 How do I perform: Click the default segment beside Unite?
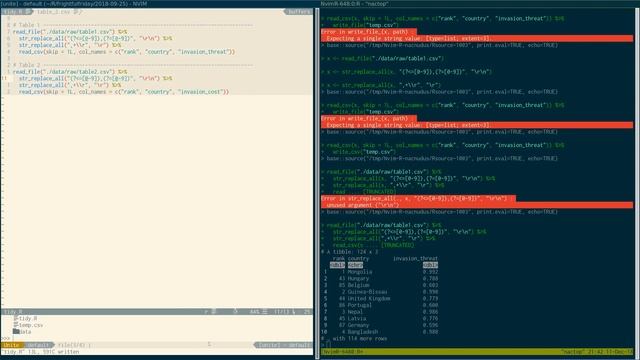pyautogui.click(x=38, y=345)
